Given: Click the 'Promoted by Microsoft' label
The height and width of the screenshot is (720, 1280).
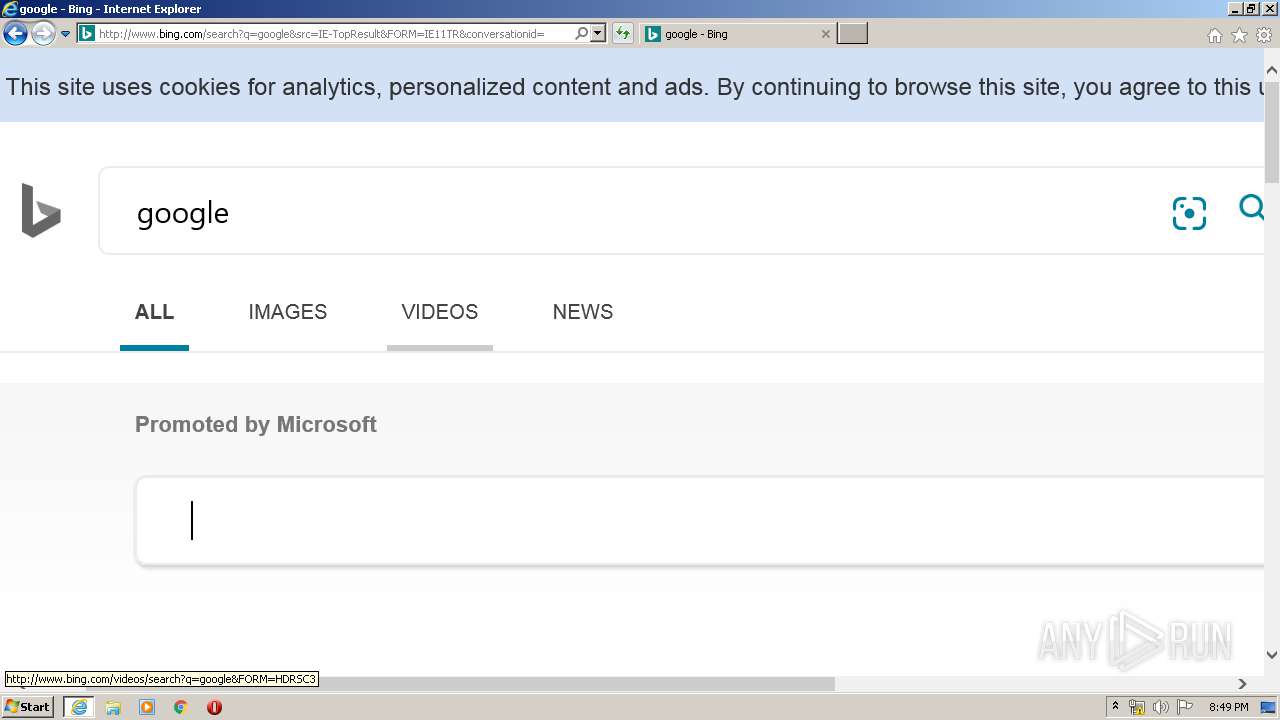Looking at the screenshot, I should [x=256, y=424].
